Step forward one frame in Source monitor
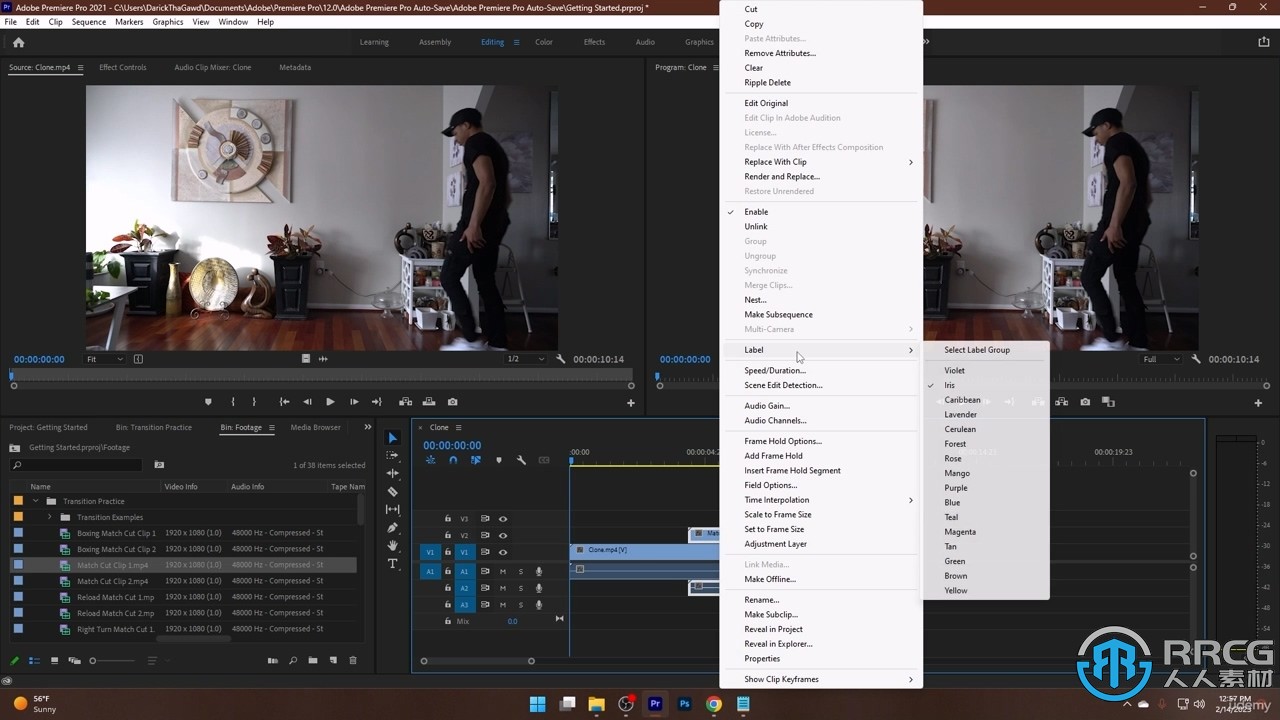1280x720 pixels. tap(354, 402)
